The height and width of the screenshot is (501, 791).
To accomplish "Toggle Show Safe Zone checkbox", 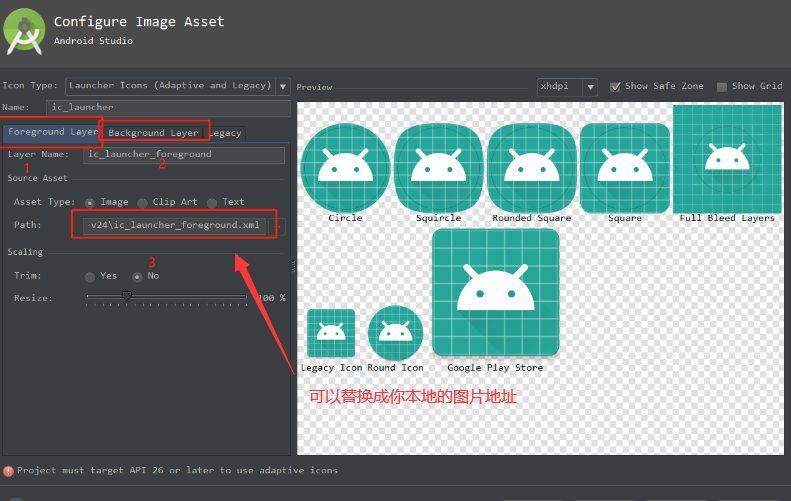I will (615, 87).
